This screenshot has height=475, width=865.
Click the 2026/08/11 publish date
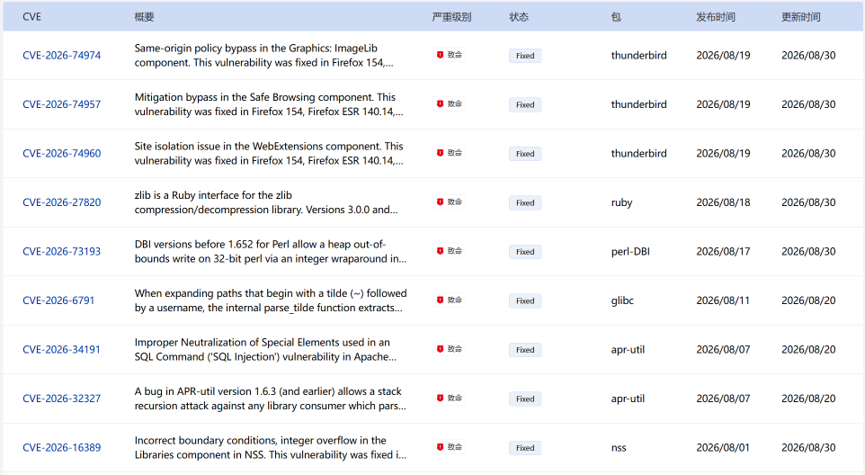723,301
